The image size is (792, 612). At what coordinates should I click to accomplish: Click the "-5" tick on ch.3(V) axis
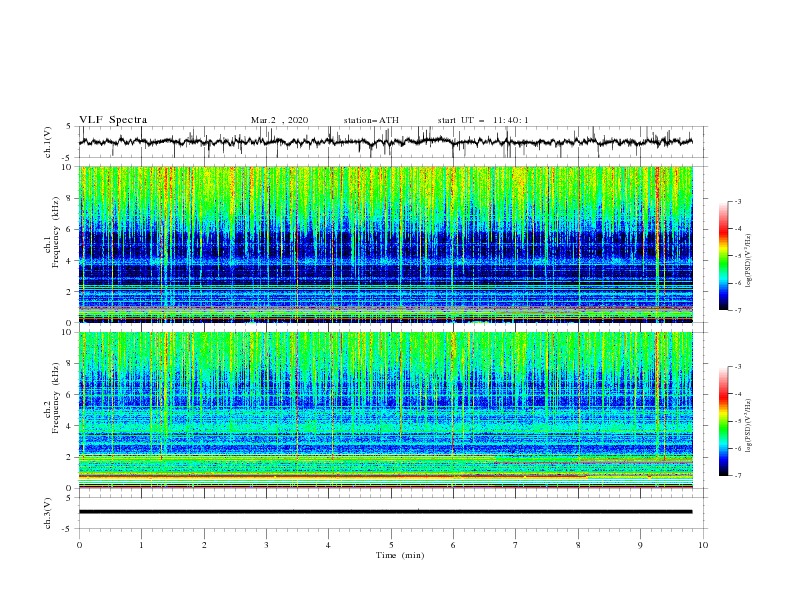tap(67, 529)
